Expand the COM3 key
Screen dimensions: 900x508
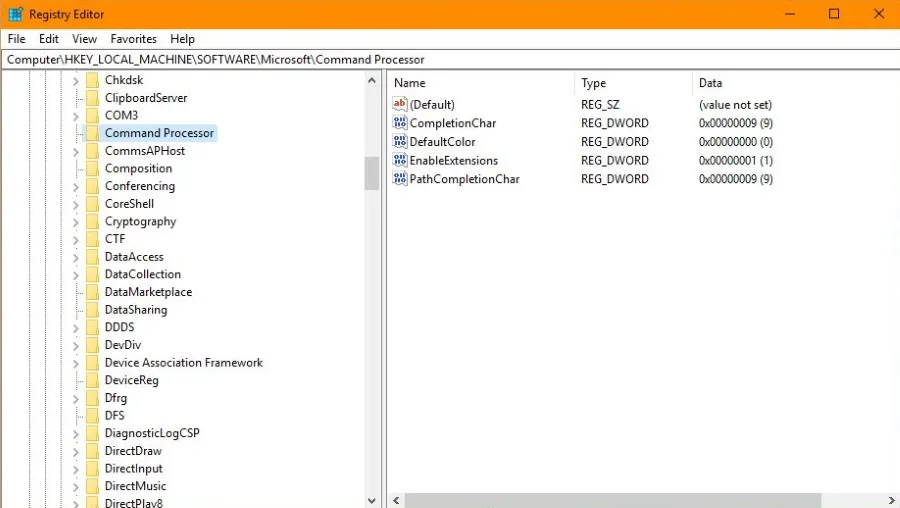click(76, 117)
